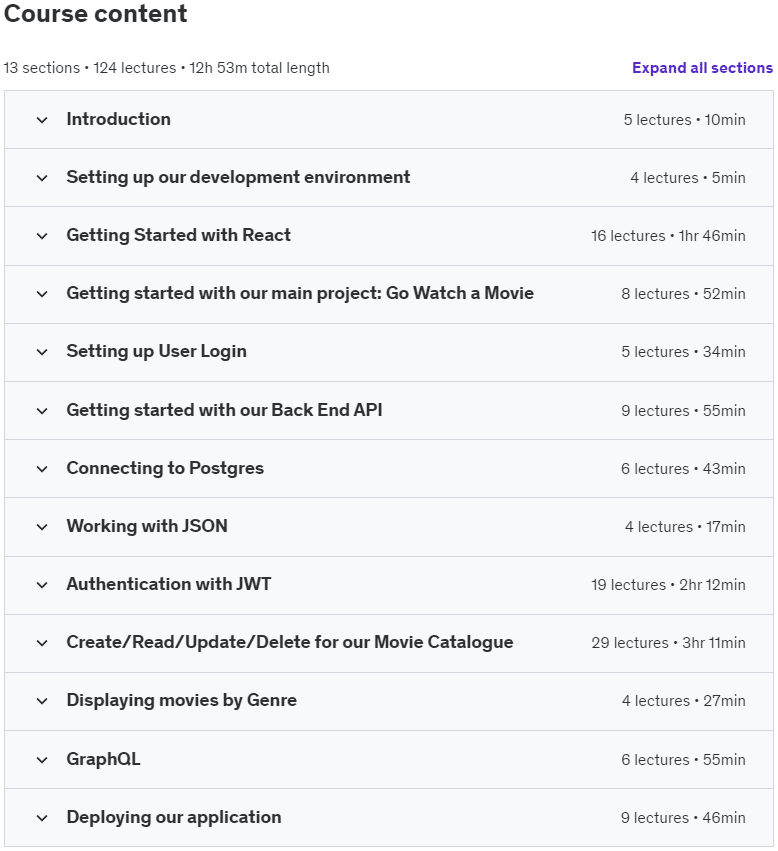The image size is (778, 851).
Task: Click the Connecting to Postgres chevron icon
Action: tap(42, 469)
